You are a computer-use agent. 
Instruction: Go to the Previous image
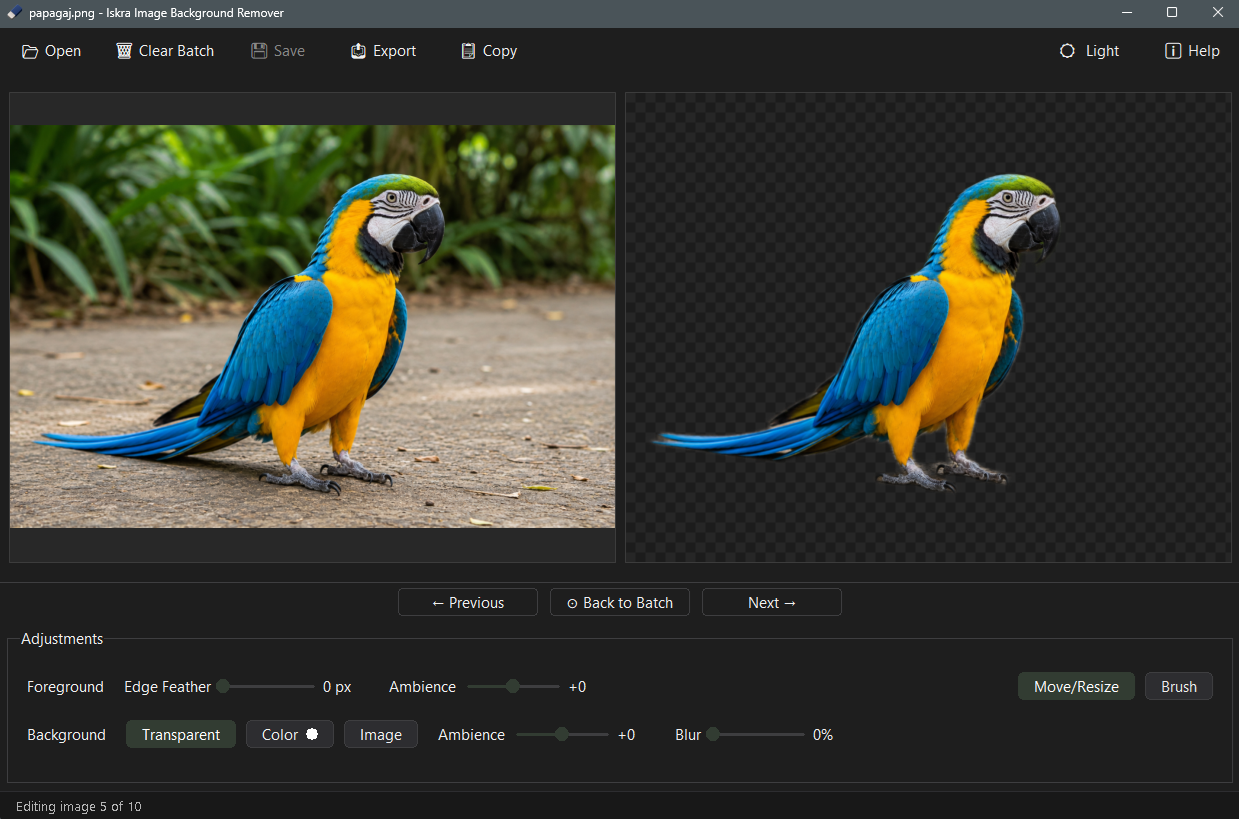point(468,602)
